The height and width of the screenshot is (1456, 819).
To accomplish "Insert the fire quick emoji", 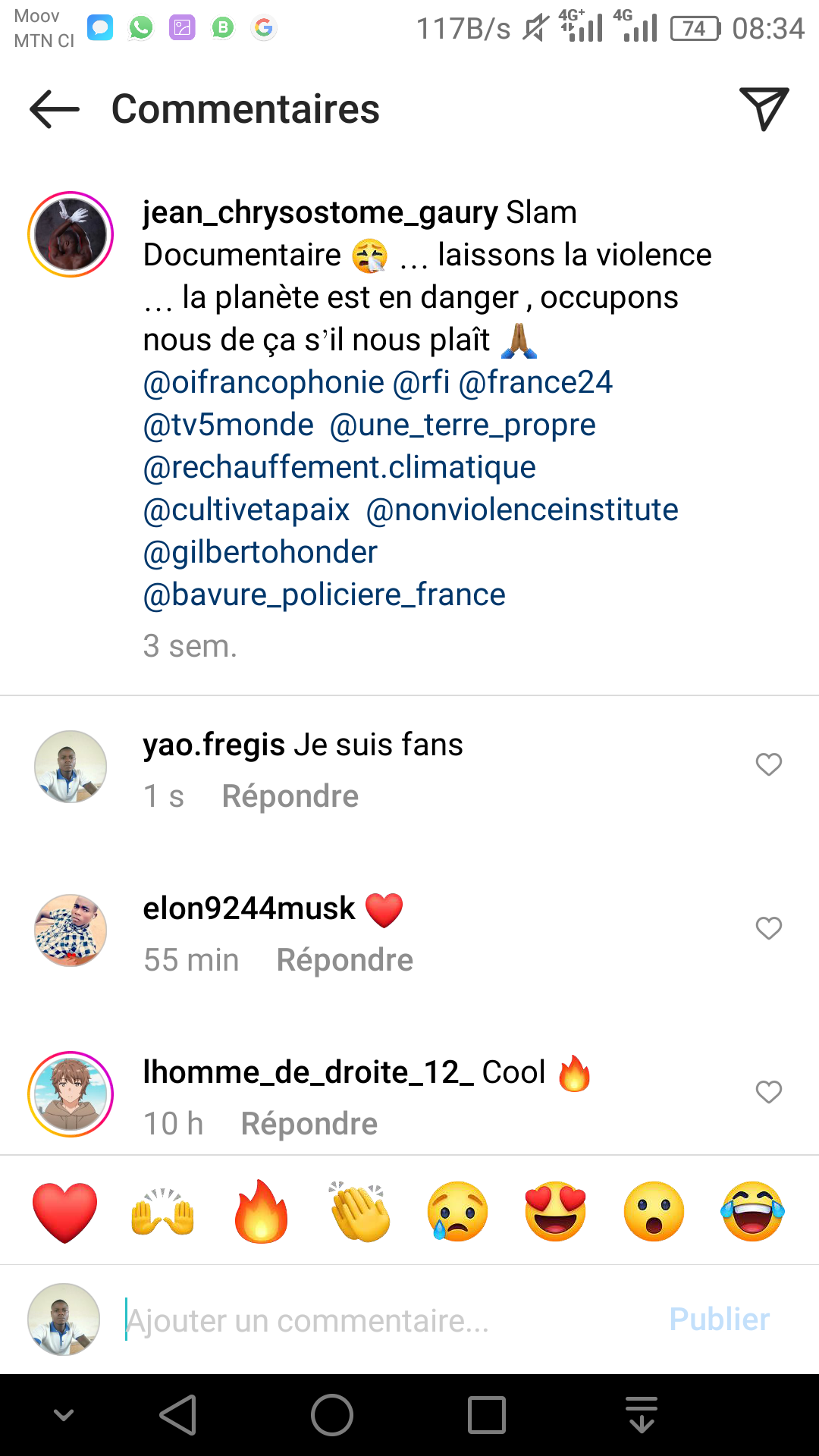I will coord(262,1212).
